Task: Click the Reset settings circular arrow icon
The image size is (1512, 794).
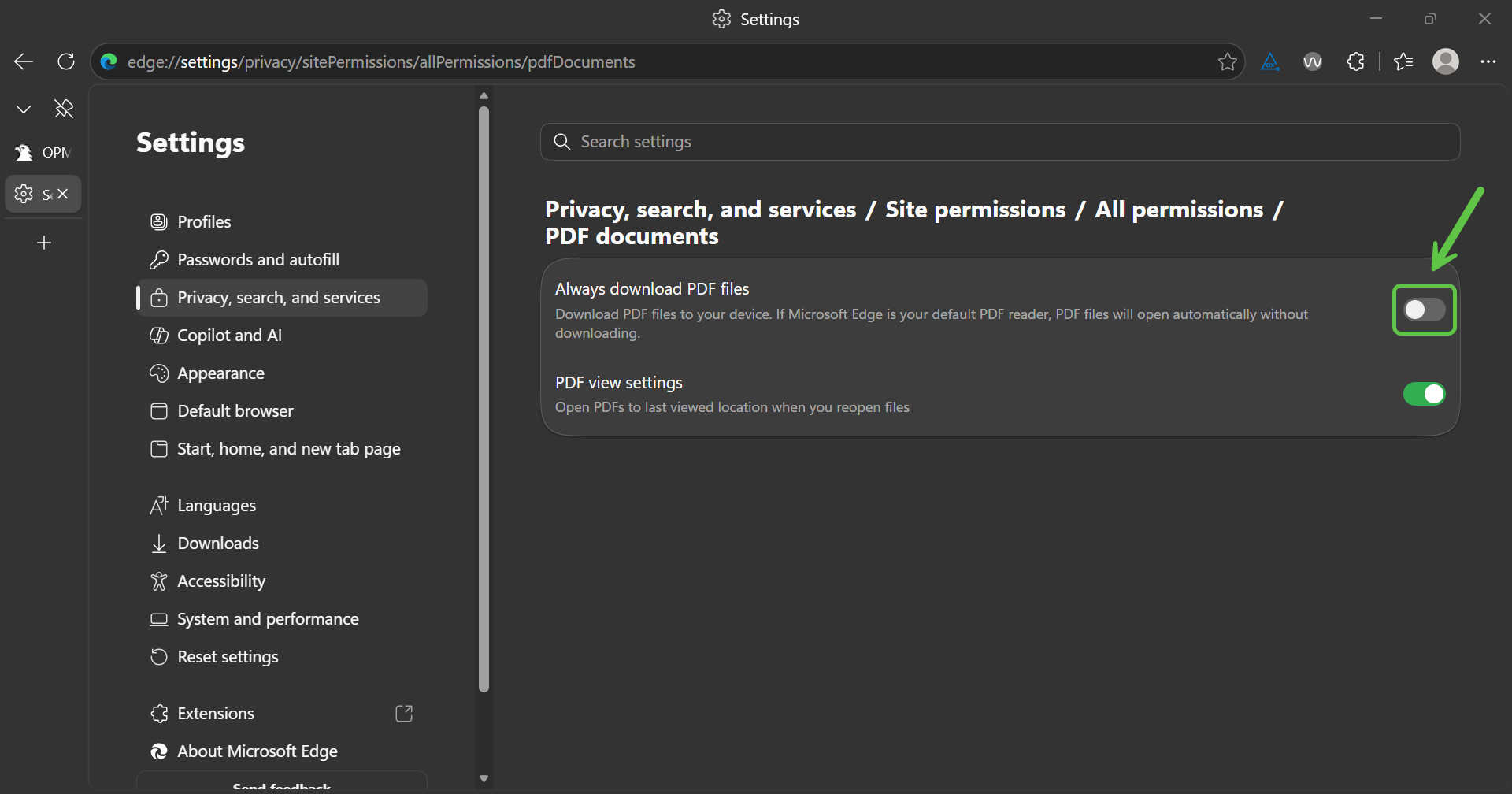Action: (x=159, y=657)
